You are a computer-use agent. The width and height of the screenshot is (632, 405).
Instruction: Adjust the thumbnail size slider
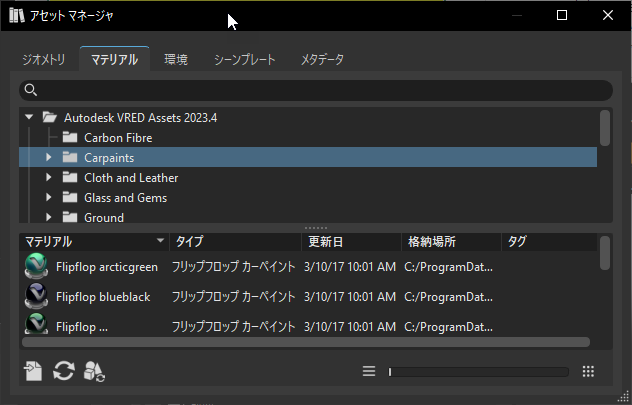pyautogui.click(x=478, y=372)
